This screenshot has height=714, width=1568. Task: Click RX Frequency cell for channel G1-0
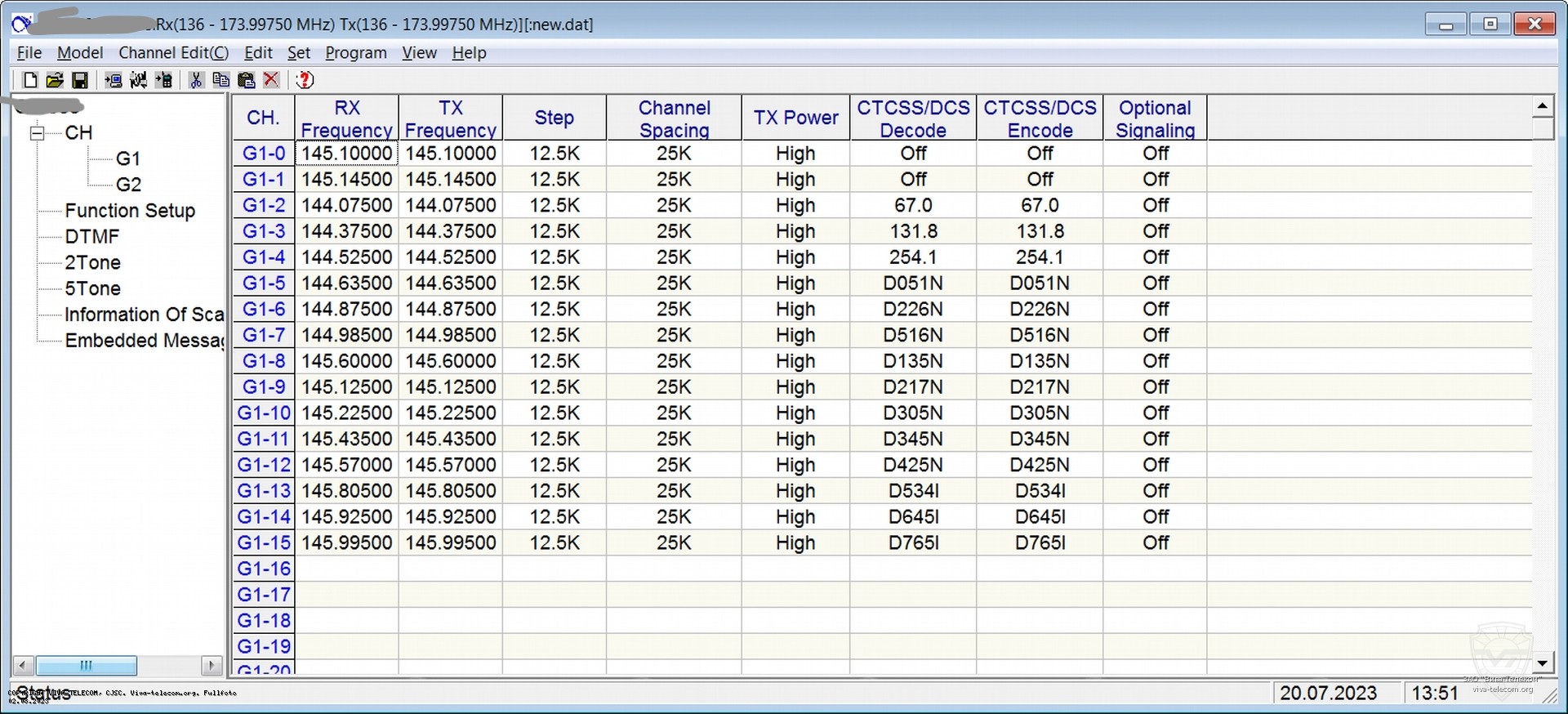347,154
